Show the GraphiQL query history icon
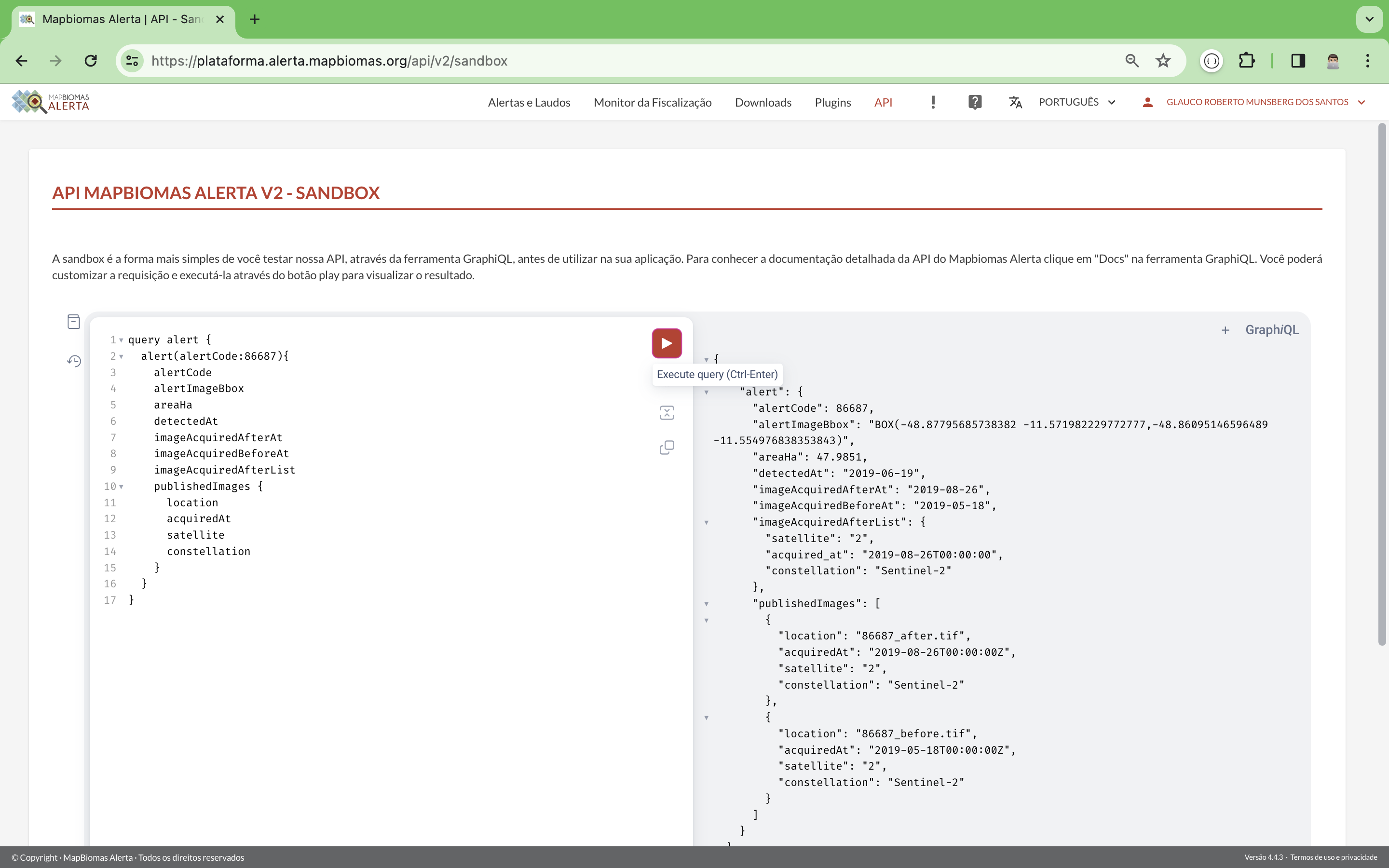Image resolution: width=1389 pixels, height=868 pixels. click(x=74, y=361)
